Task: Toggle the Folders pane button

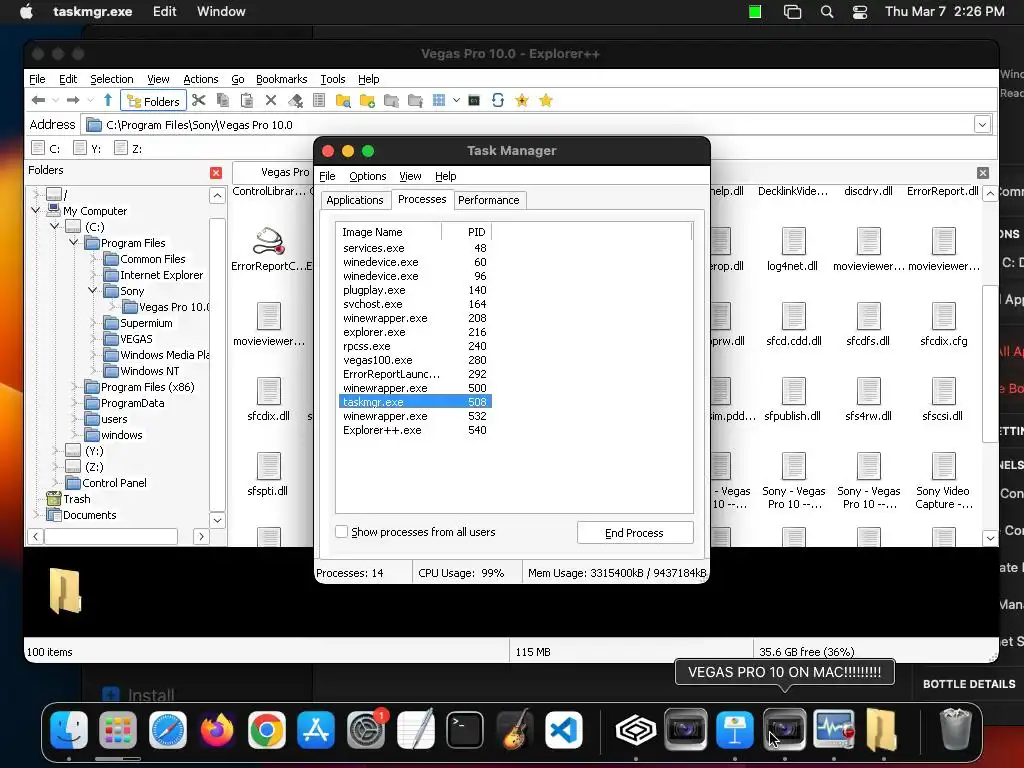Action: point(153,101)
